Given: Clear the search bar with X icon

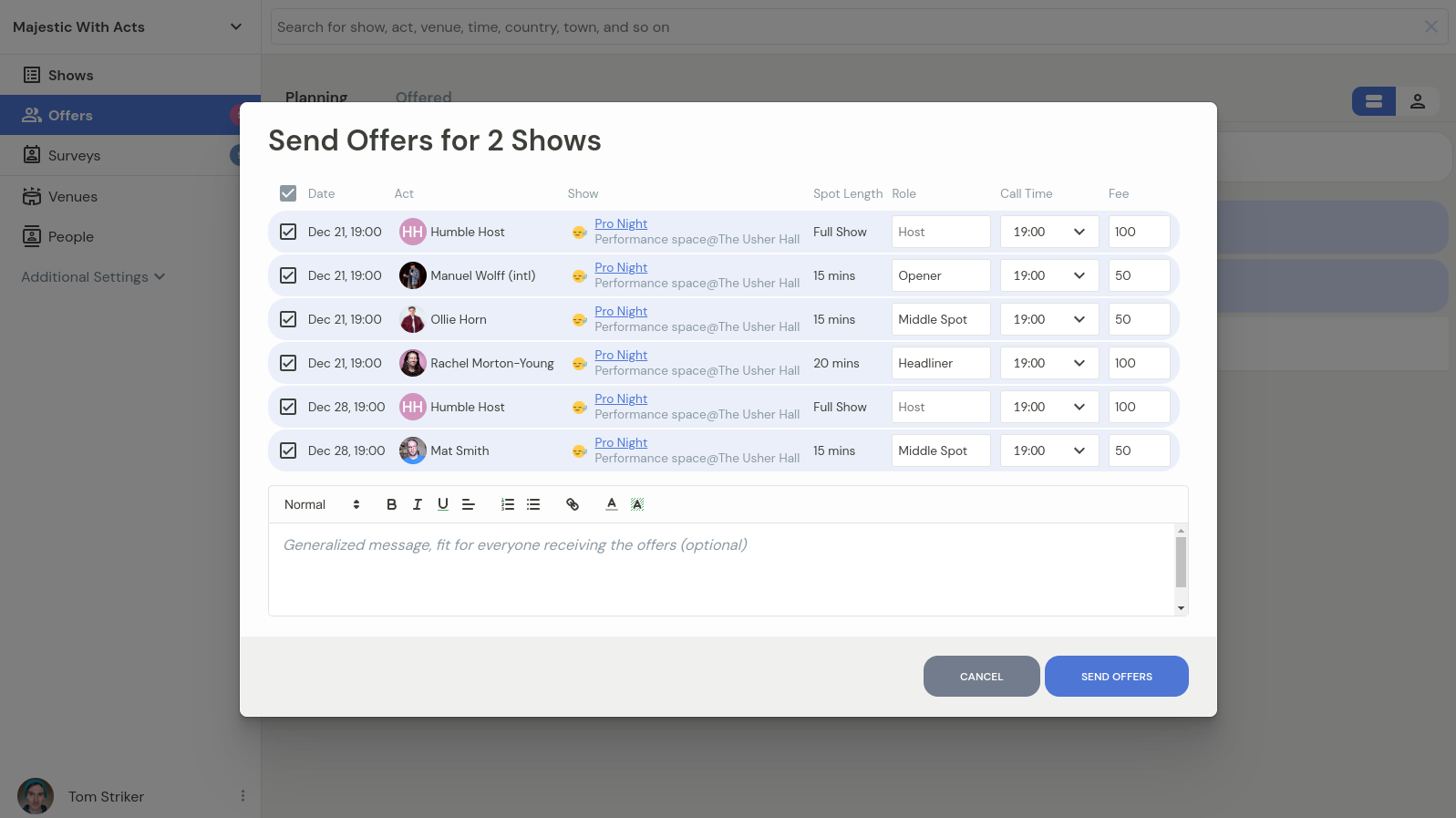Looking at the screenshot, I should pos(1430,27).
